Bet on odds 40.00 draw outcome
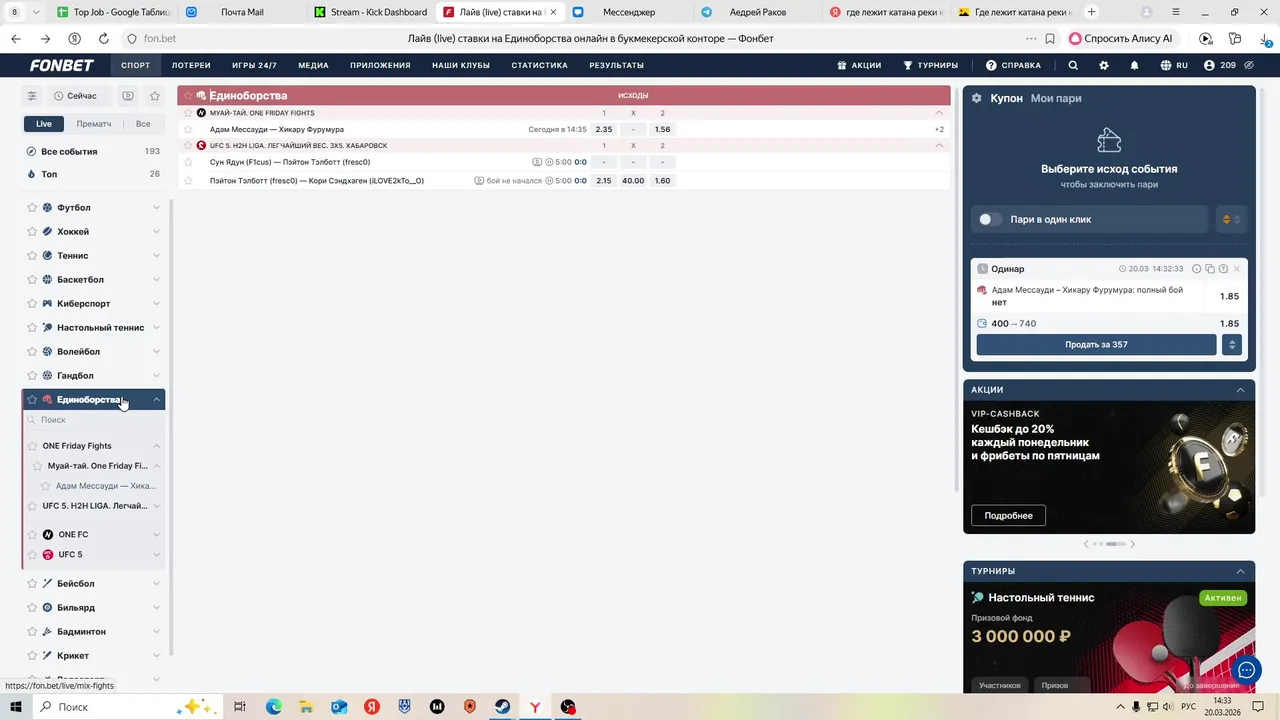The width and height of the screenshot is (1280, 720). click(x=633, y=181)
